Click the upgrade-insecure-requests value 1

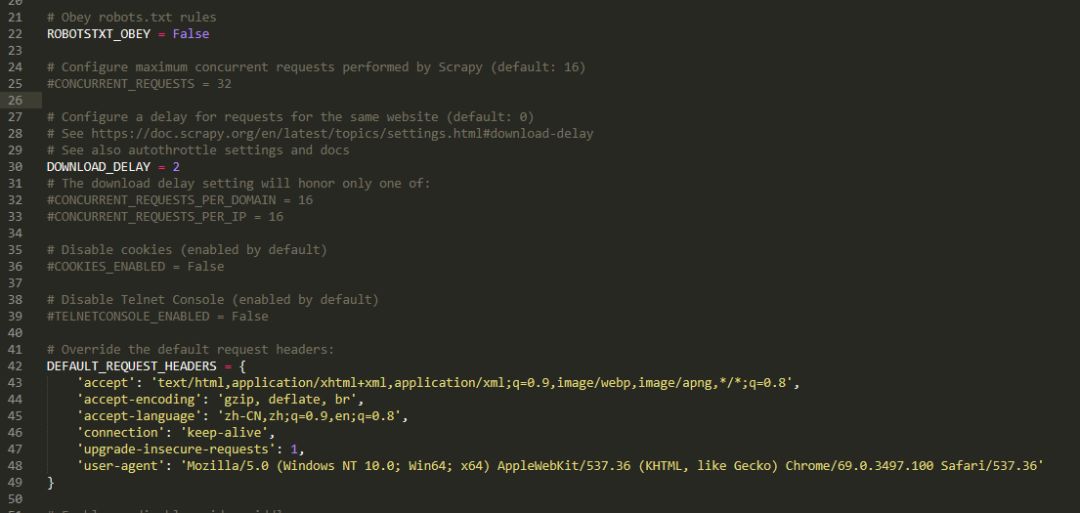click(293, 449)
